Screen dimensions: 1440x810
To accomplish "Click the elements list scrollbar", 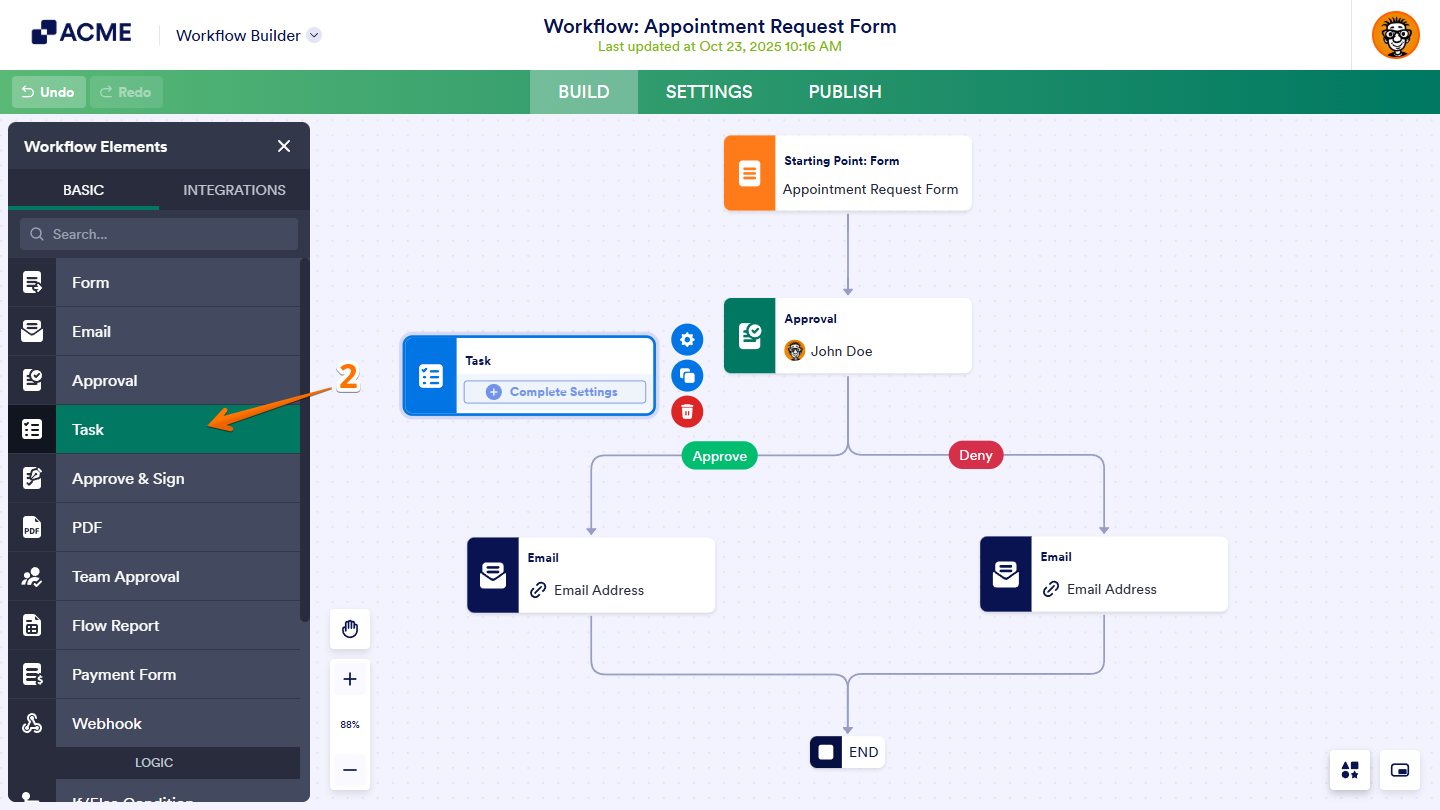I will click(305, 440).
